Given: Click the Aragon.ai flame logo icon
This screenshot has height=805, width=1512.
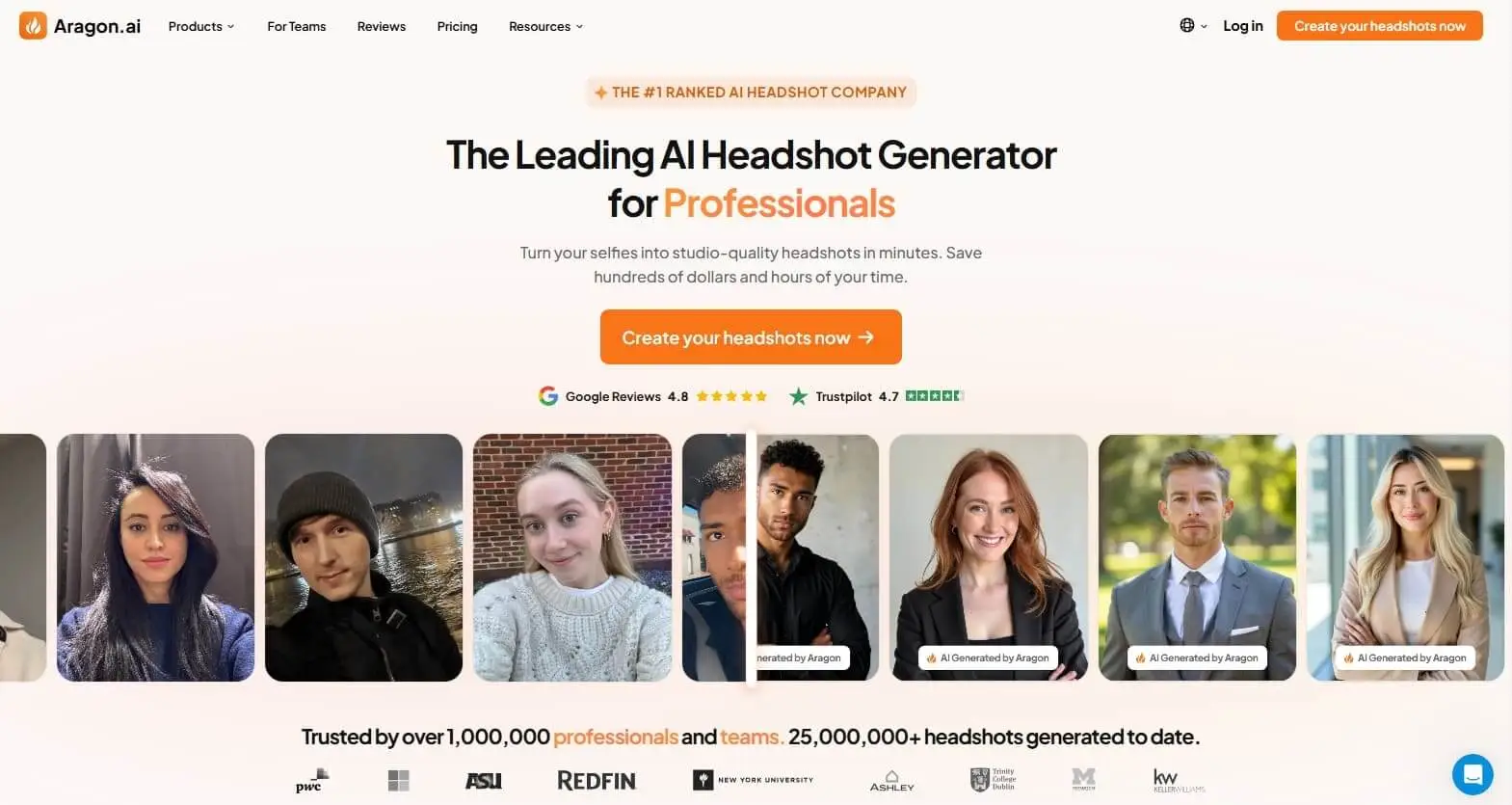Looking at the screenshot, I should (33, 26).
